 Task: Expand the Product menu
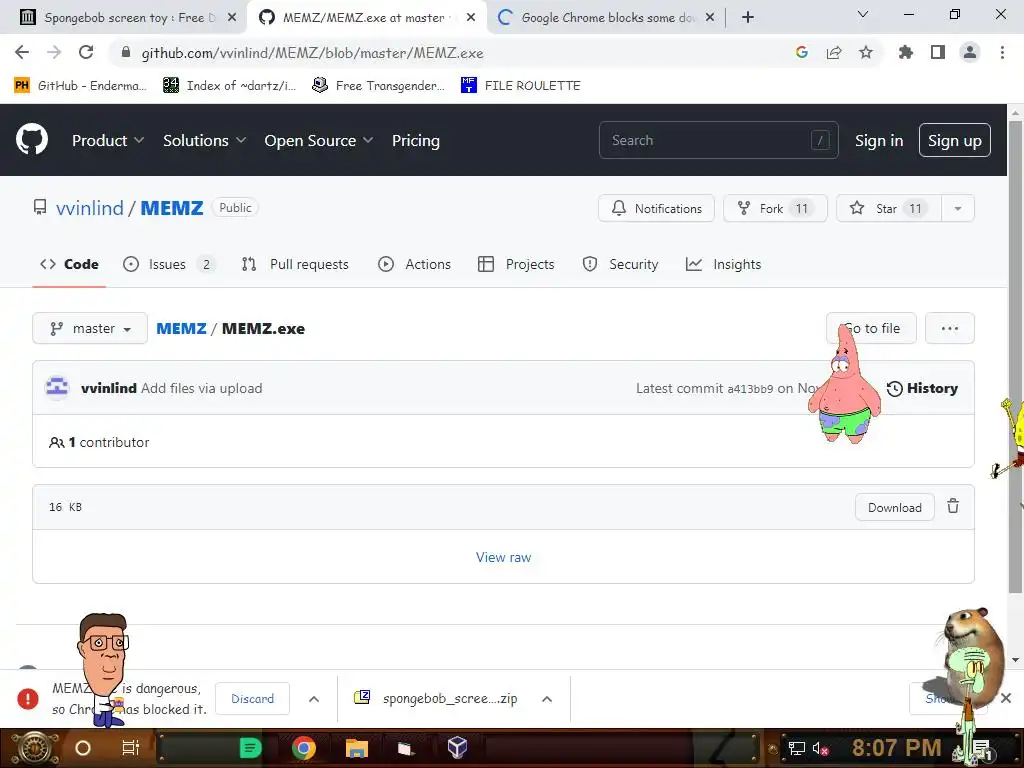click(108, 140)
